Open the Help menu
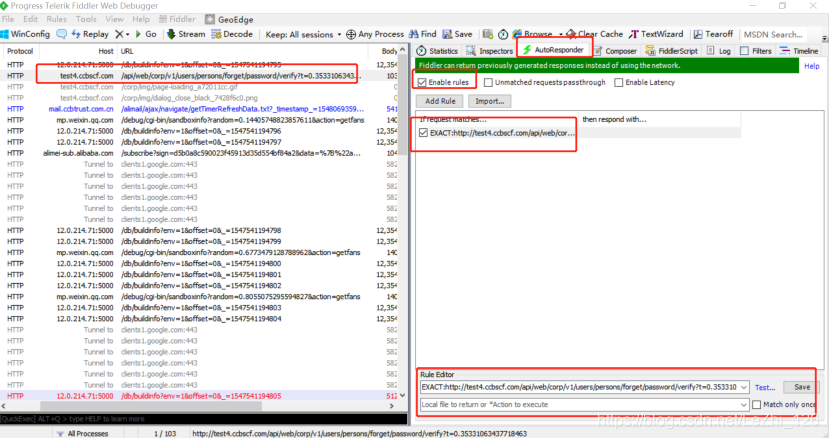Screen dimensions: 829x439 click(x=141, y=19)
